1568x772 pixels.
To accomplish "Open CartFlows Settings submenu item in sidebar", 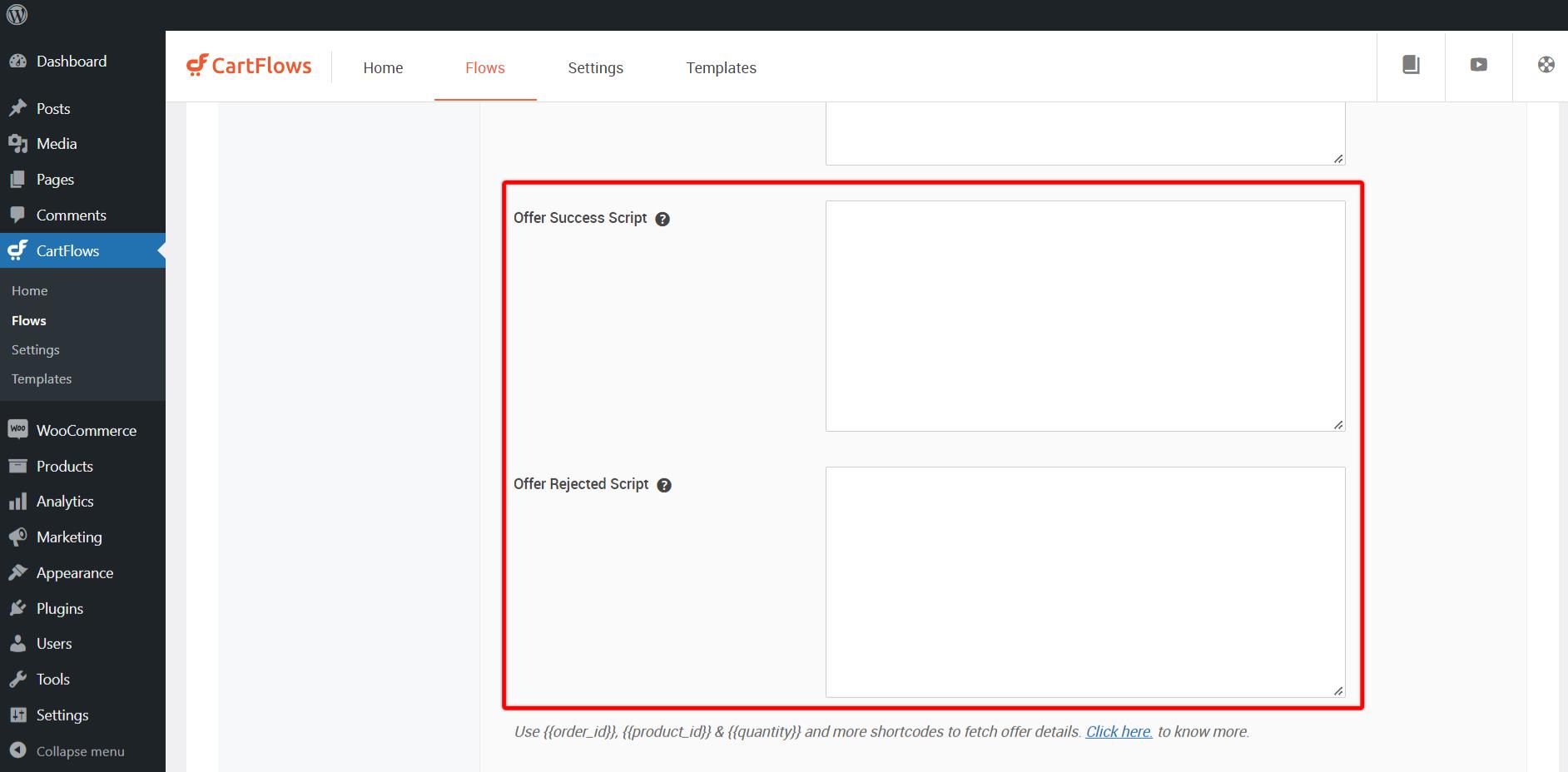I will (36, 349).
